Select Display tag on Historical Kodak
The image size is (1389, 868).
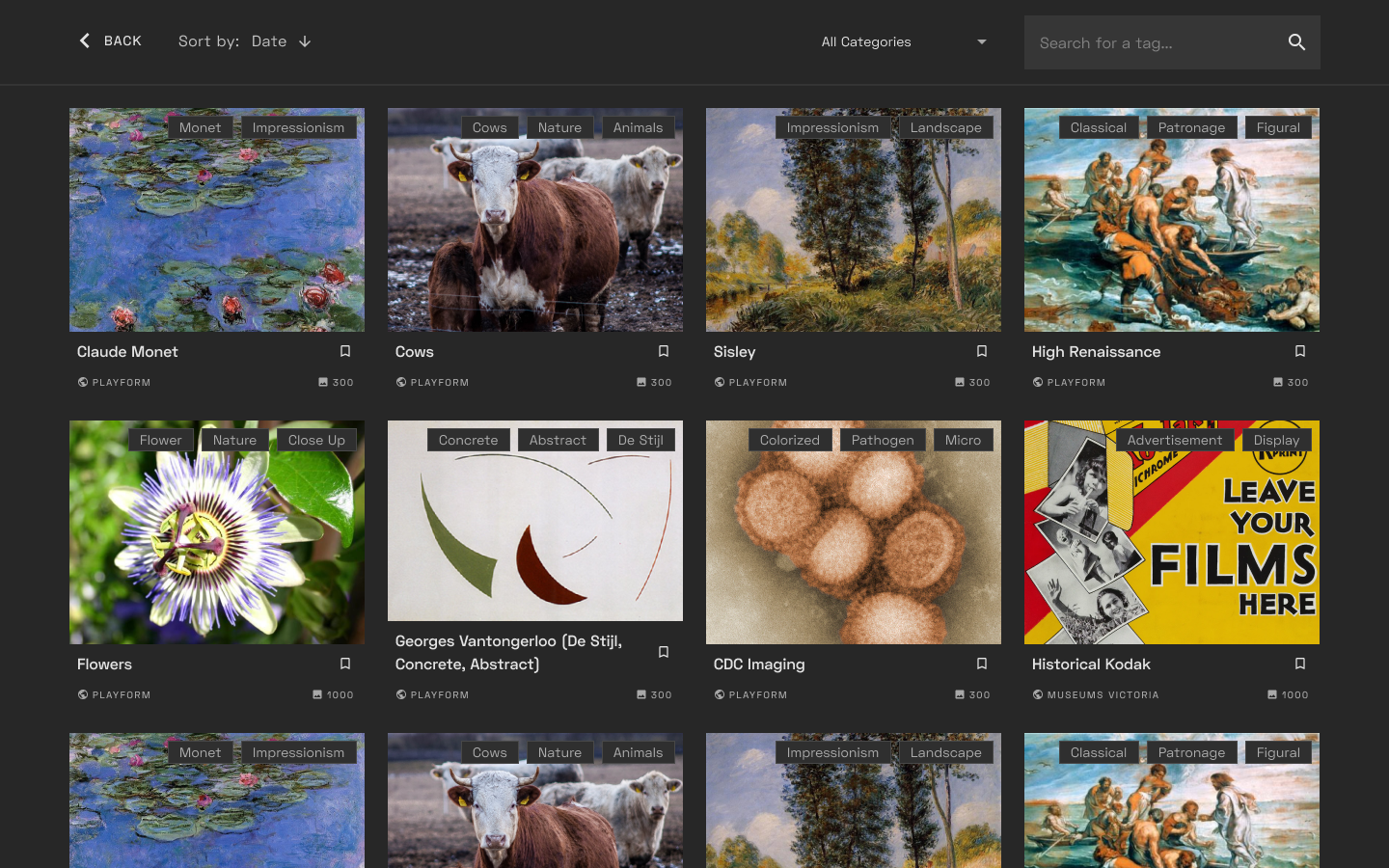click(x=1276, y=440)
